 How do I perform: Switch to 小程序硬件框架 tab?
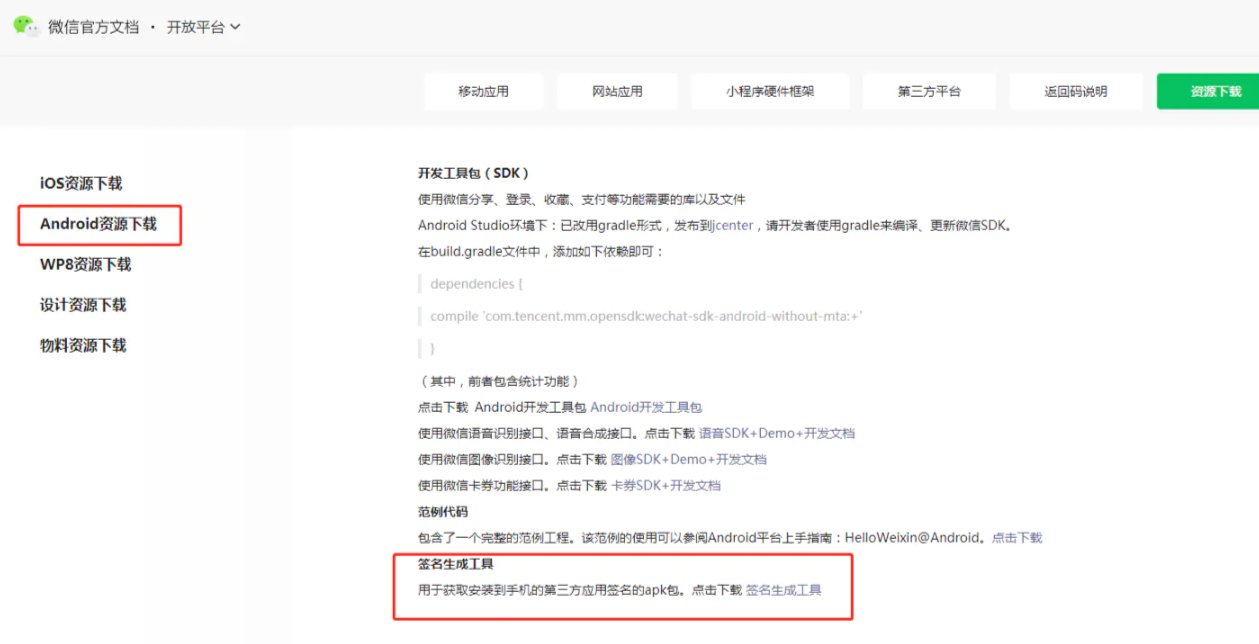click(770, 91)
